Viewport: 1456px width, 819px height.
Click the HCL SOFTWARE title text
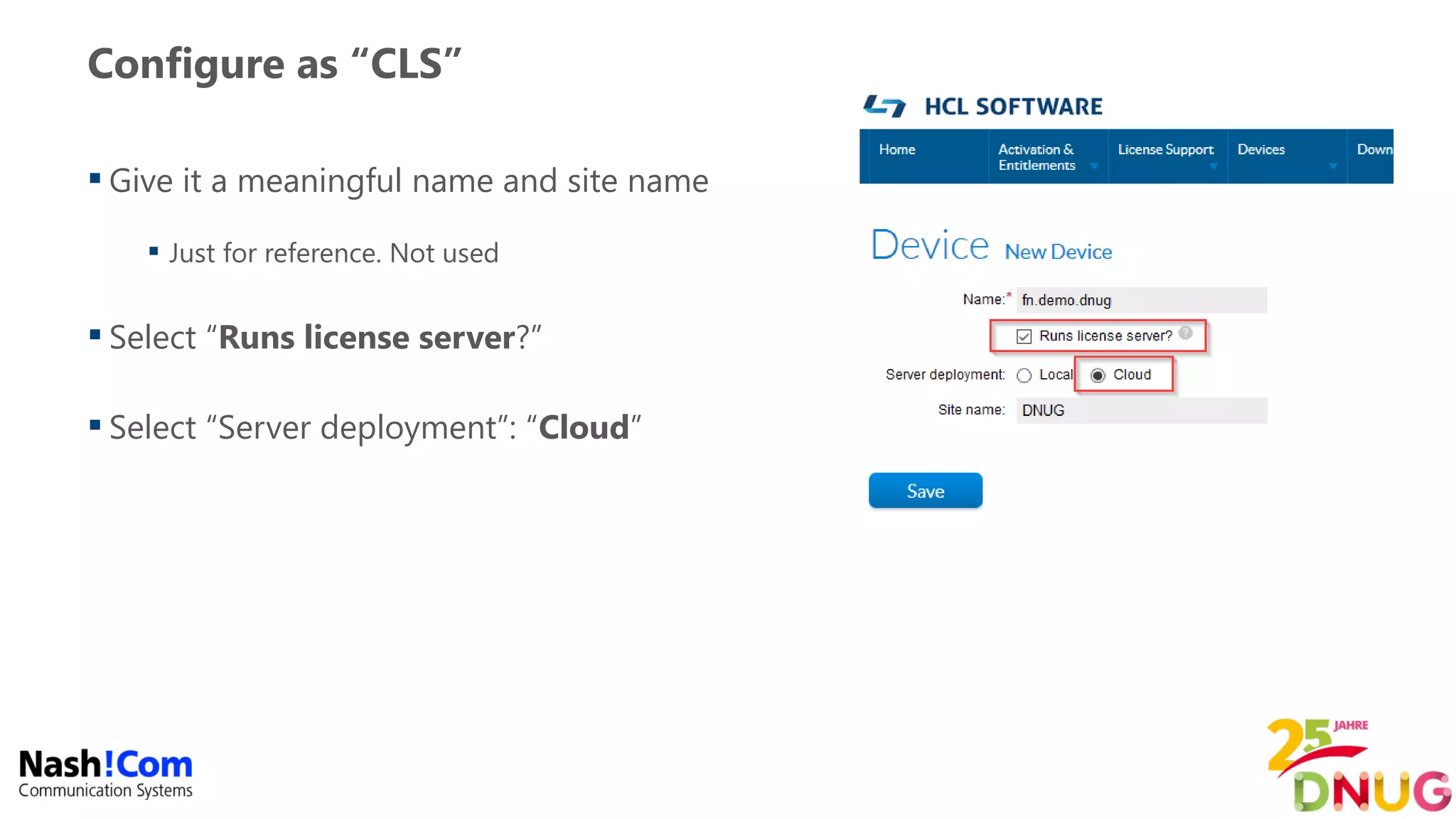[x=1014, y=107]
